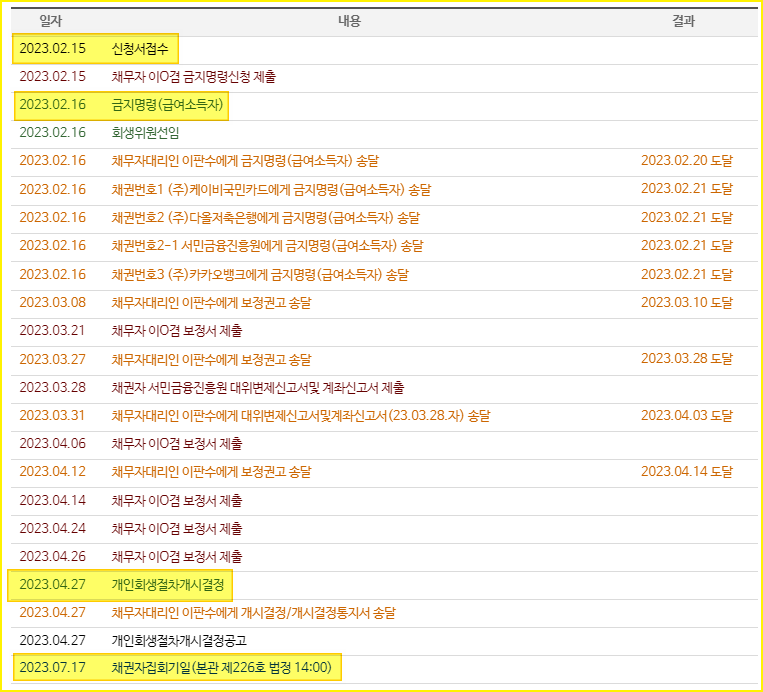Click the '2023.04.12' date cell
Screen dimensions: 763x692
click(x=53, y=472)
